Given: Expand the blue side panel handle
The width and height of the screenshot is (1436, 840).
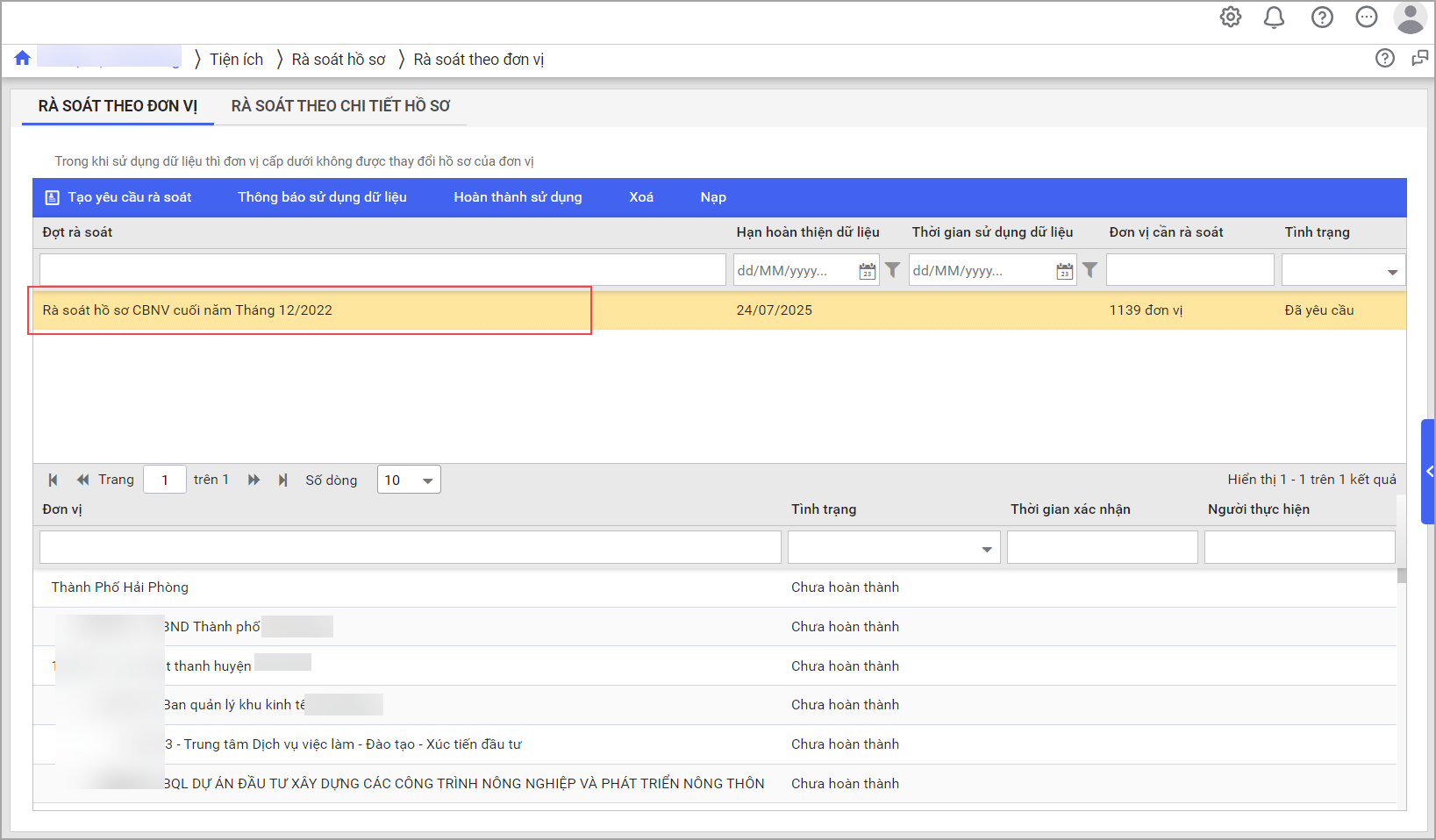Looking at the screenshot, I should click(1428, 472).
